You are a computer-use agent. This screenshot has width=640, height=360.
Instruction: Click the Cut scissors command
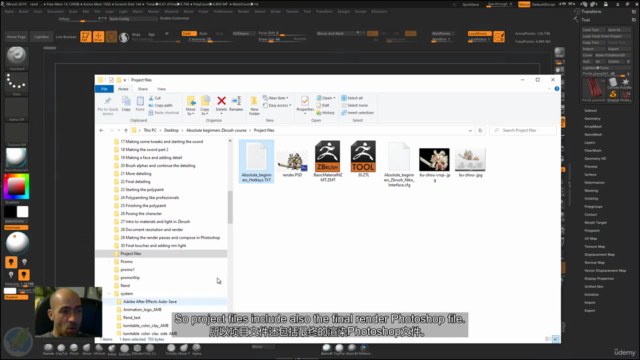155,98
